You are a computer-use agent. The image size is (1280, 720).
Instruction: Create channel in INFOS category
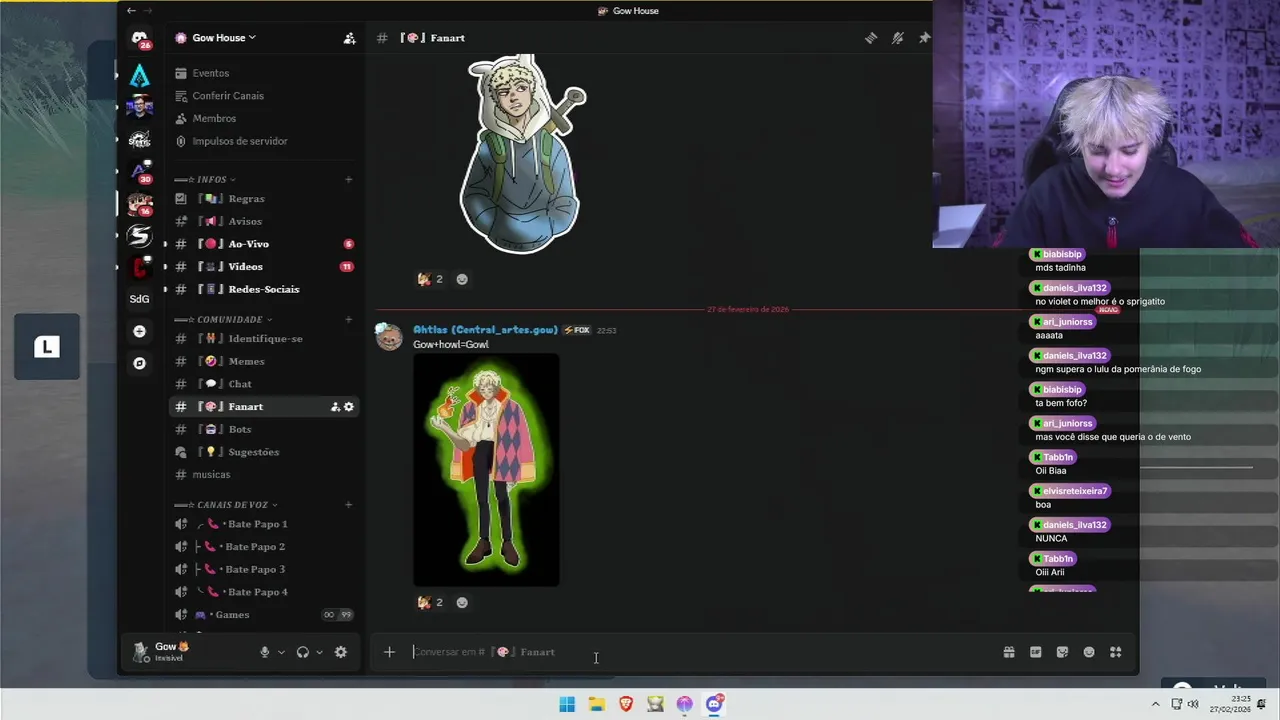point(348,180)
